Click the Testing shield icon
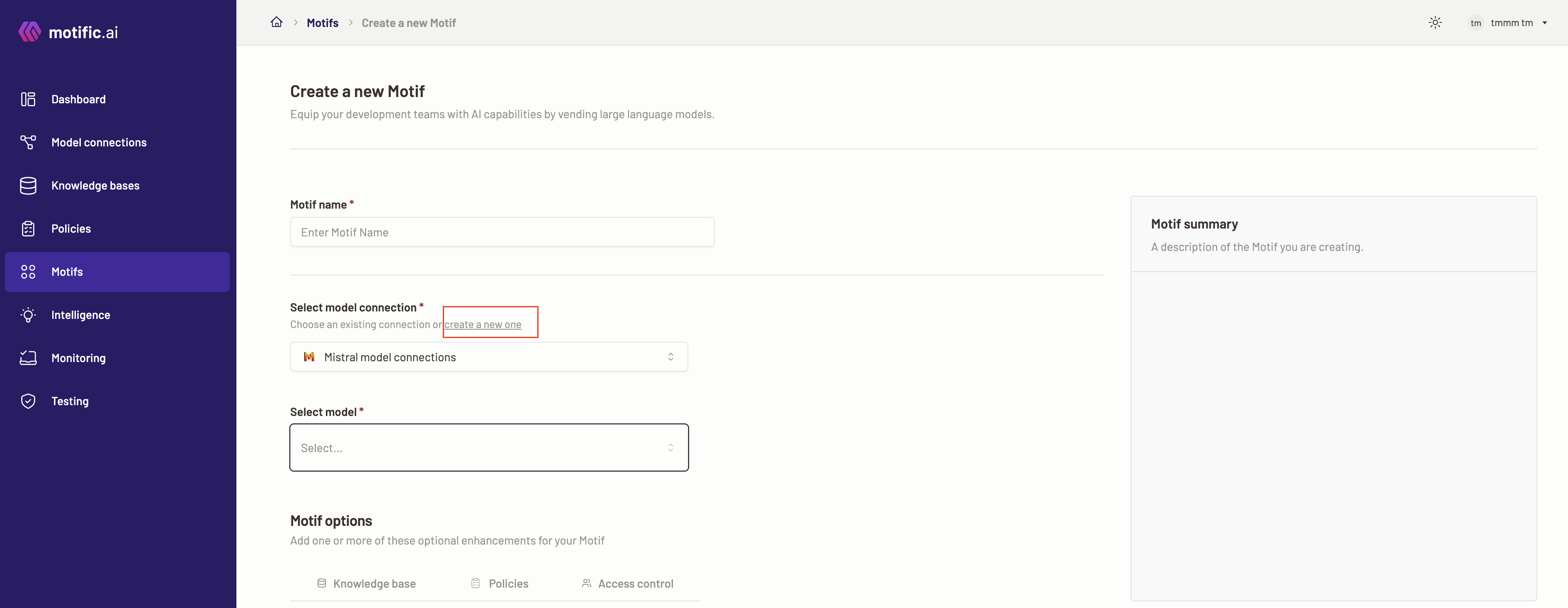 (x=28, y=401)
